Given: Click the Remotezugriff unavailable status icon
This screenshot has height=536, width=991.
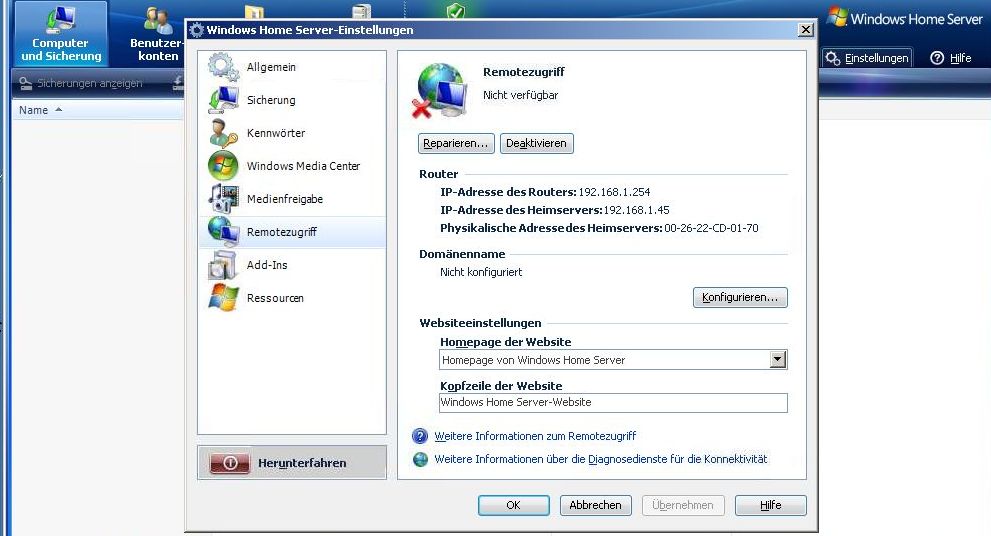Looking at the screenshot, I should (x=441, y=90).
